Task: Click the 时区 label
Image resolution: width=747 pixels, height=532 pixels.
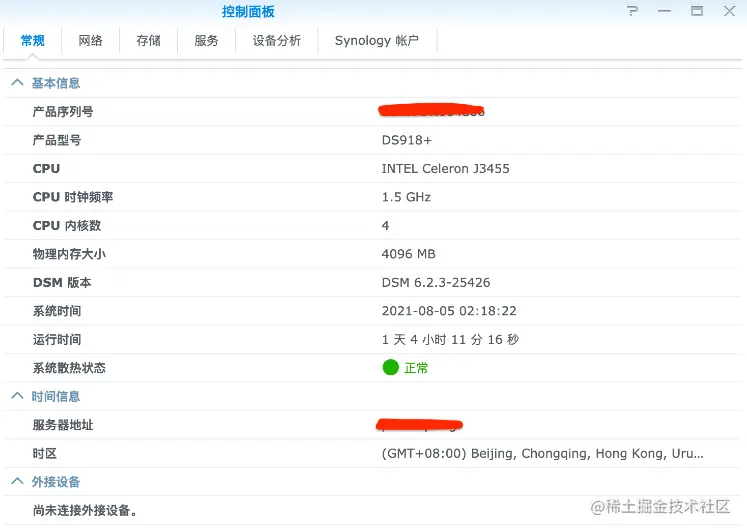Action: (x=44, y=453)
